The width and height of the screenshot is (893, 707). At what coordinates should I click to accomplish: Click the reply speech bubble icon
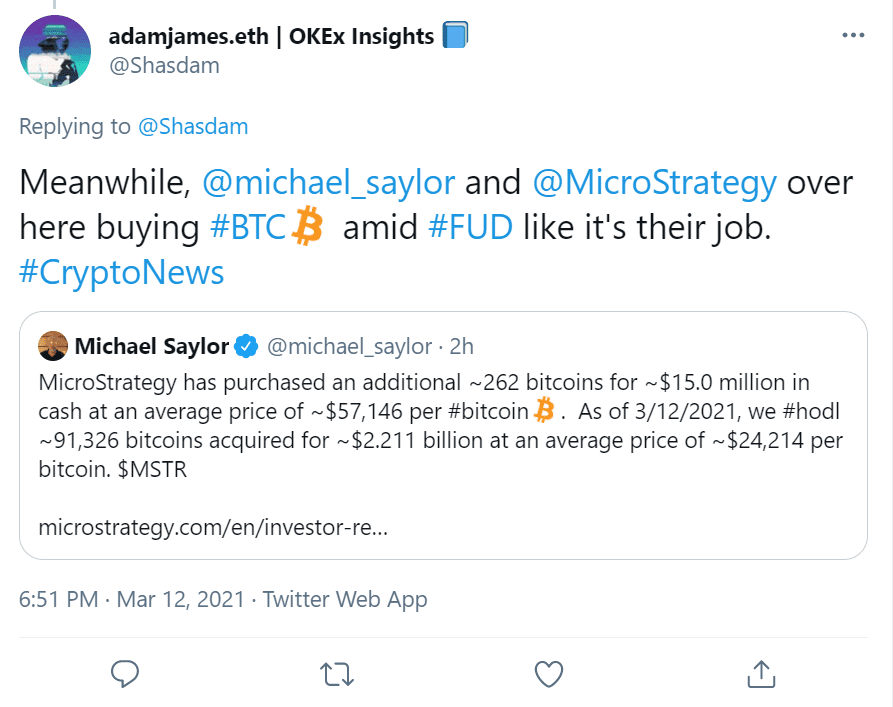point(124,673)
